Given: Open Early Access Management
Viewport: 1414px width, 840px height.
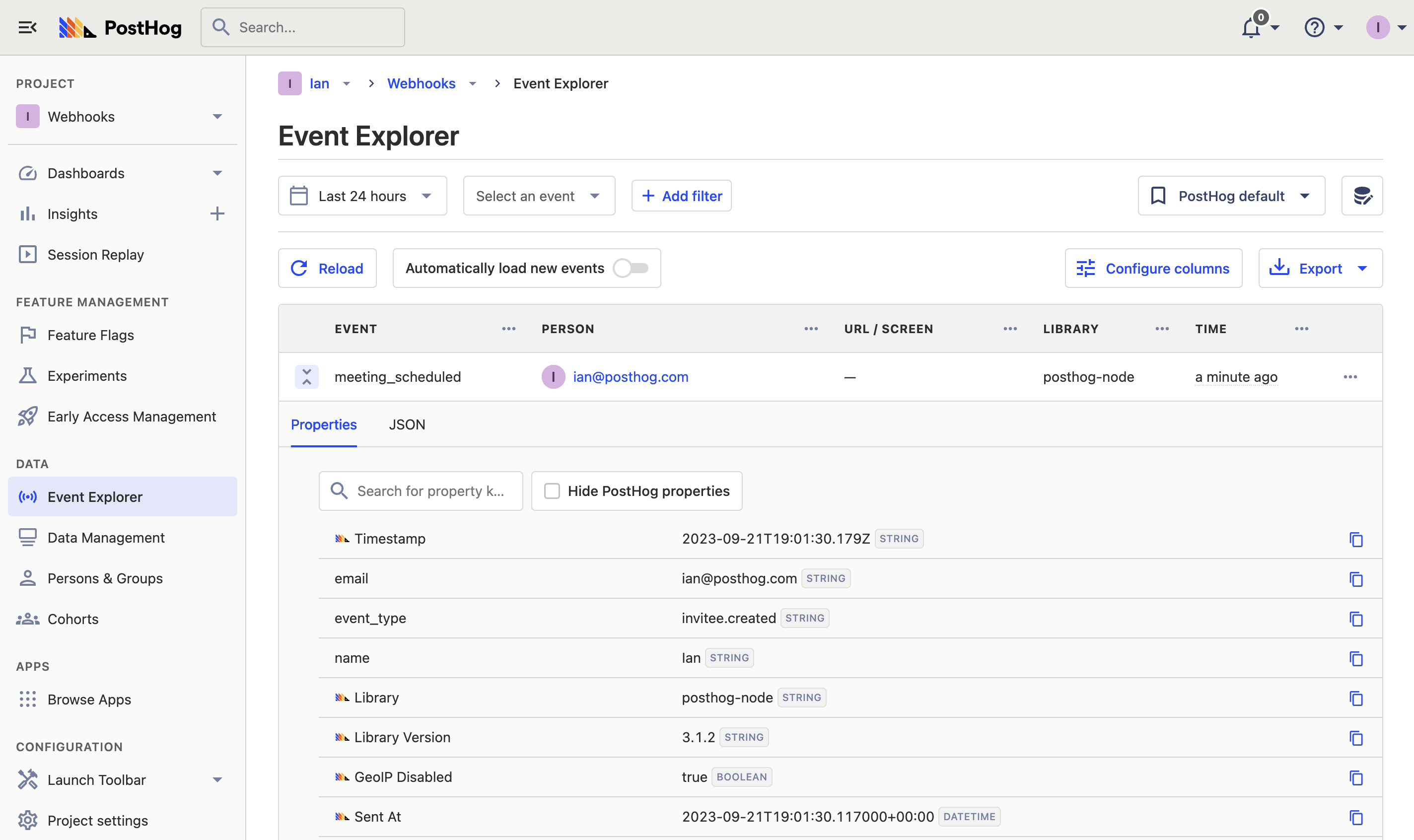Looking at the screenshot, I should (x=122, y=417).
